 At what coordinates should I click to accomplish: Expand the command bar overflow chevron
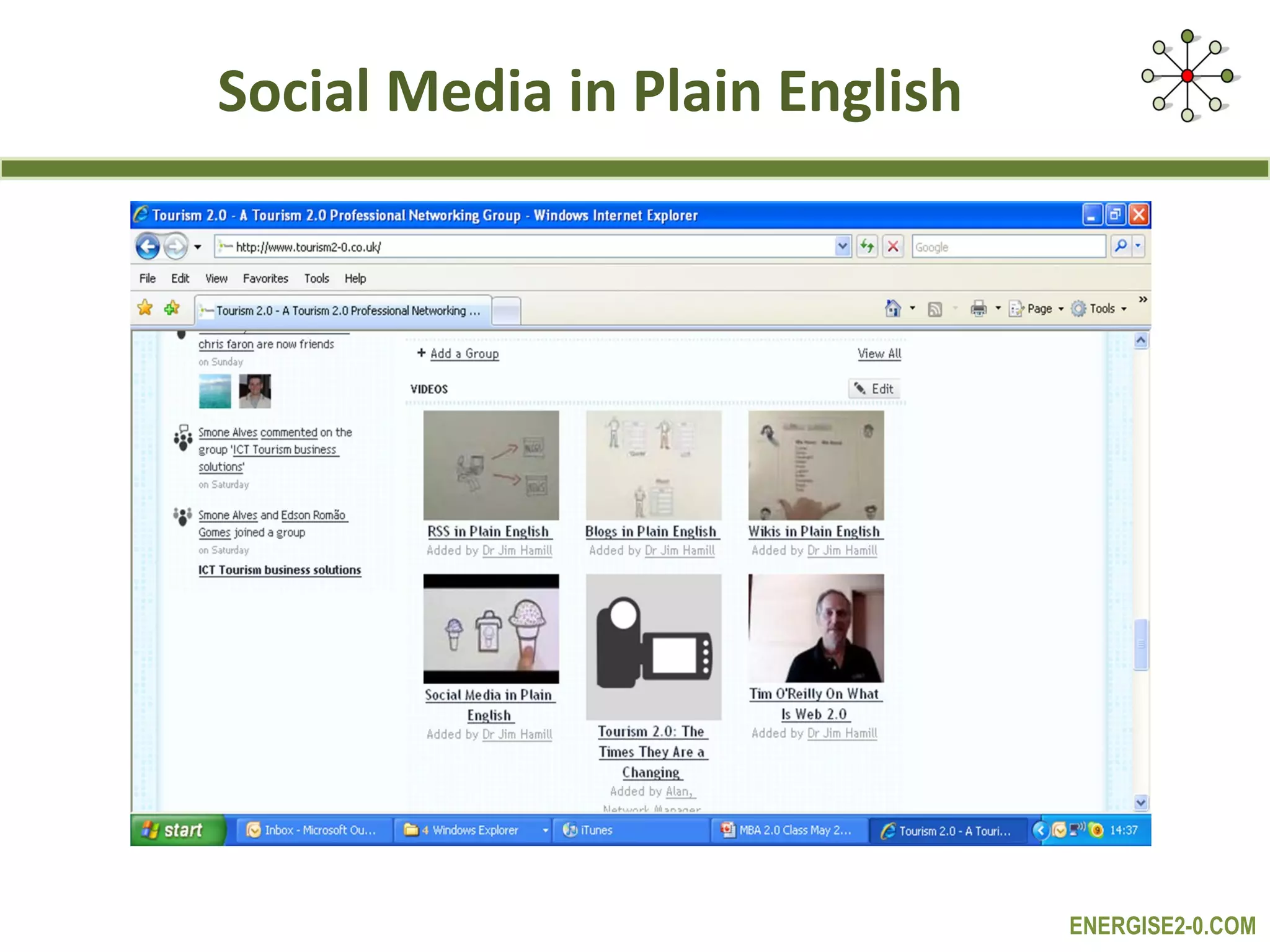tap(1143, 299)
